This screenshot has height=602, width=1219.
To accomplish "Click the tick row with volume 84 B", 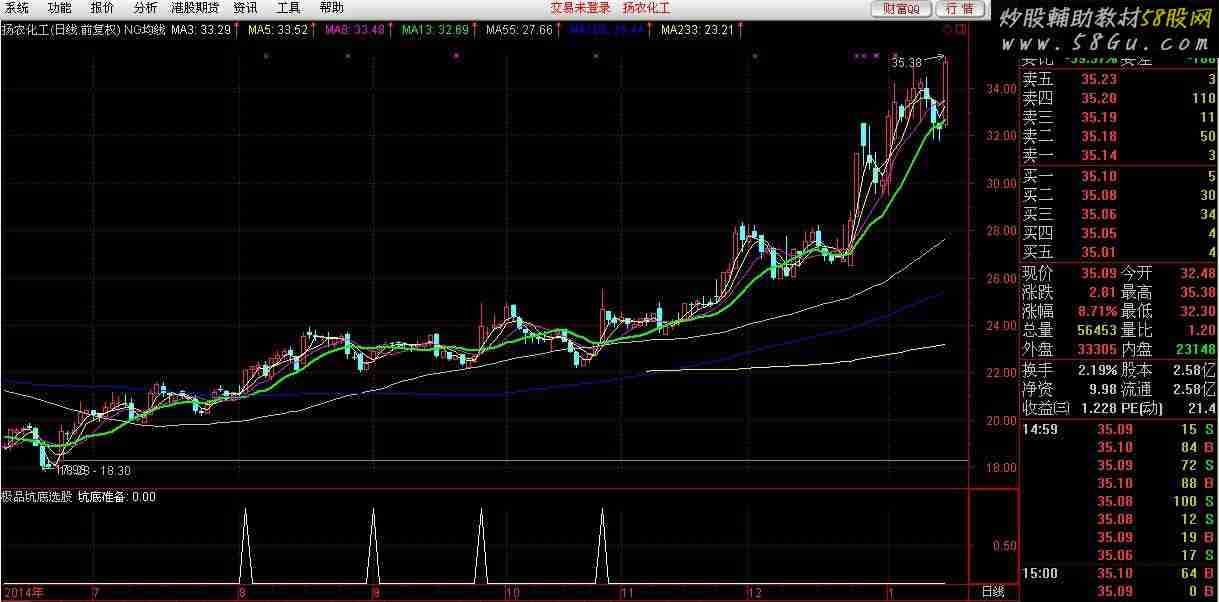I will click(1119, 448).
